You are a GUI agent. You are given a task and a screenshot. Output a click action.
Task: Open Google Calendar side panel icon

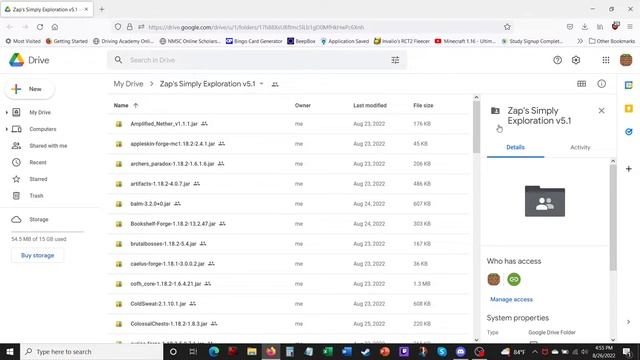pyautogui.click(x=629, y=85)
